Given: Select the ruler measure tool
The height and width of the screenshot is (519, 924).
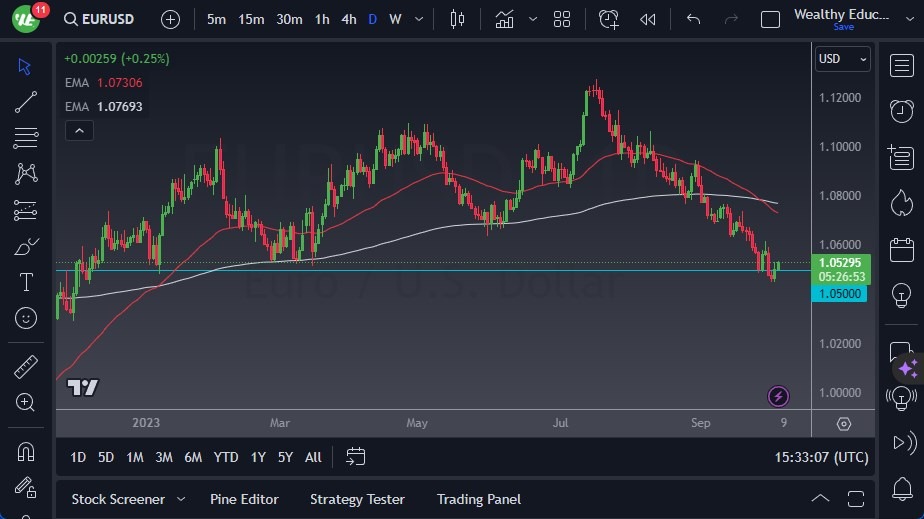Looking at the screenshot, I should pos(26,366).
